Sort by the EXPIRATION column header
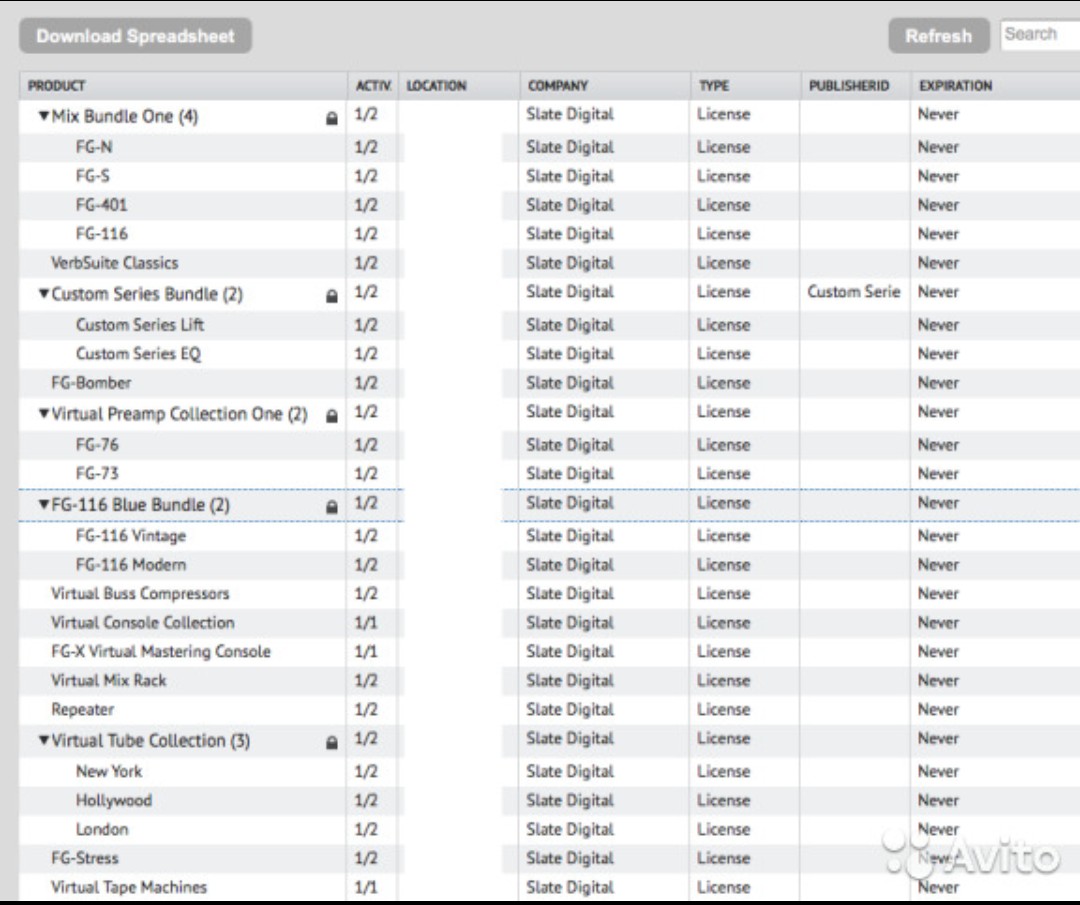 point(995,85)
